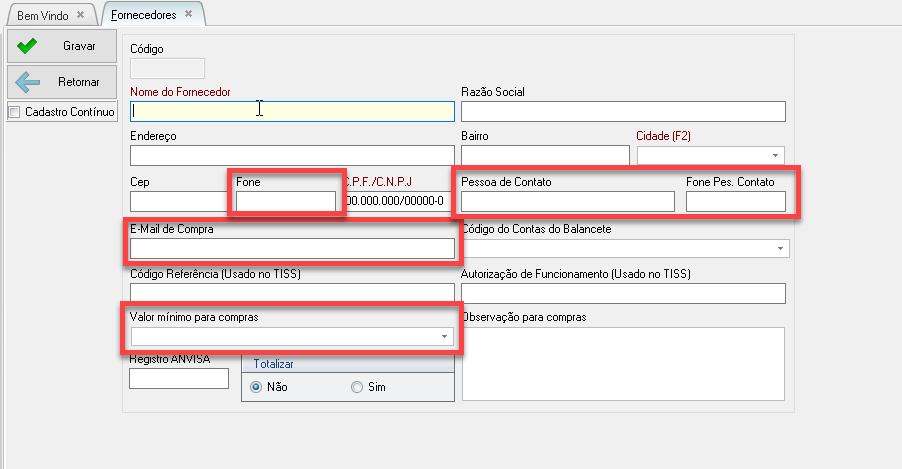
Task: Click the Nome do Fornecedor field
Action: (292, 111)
